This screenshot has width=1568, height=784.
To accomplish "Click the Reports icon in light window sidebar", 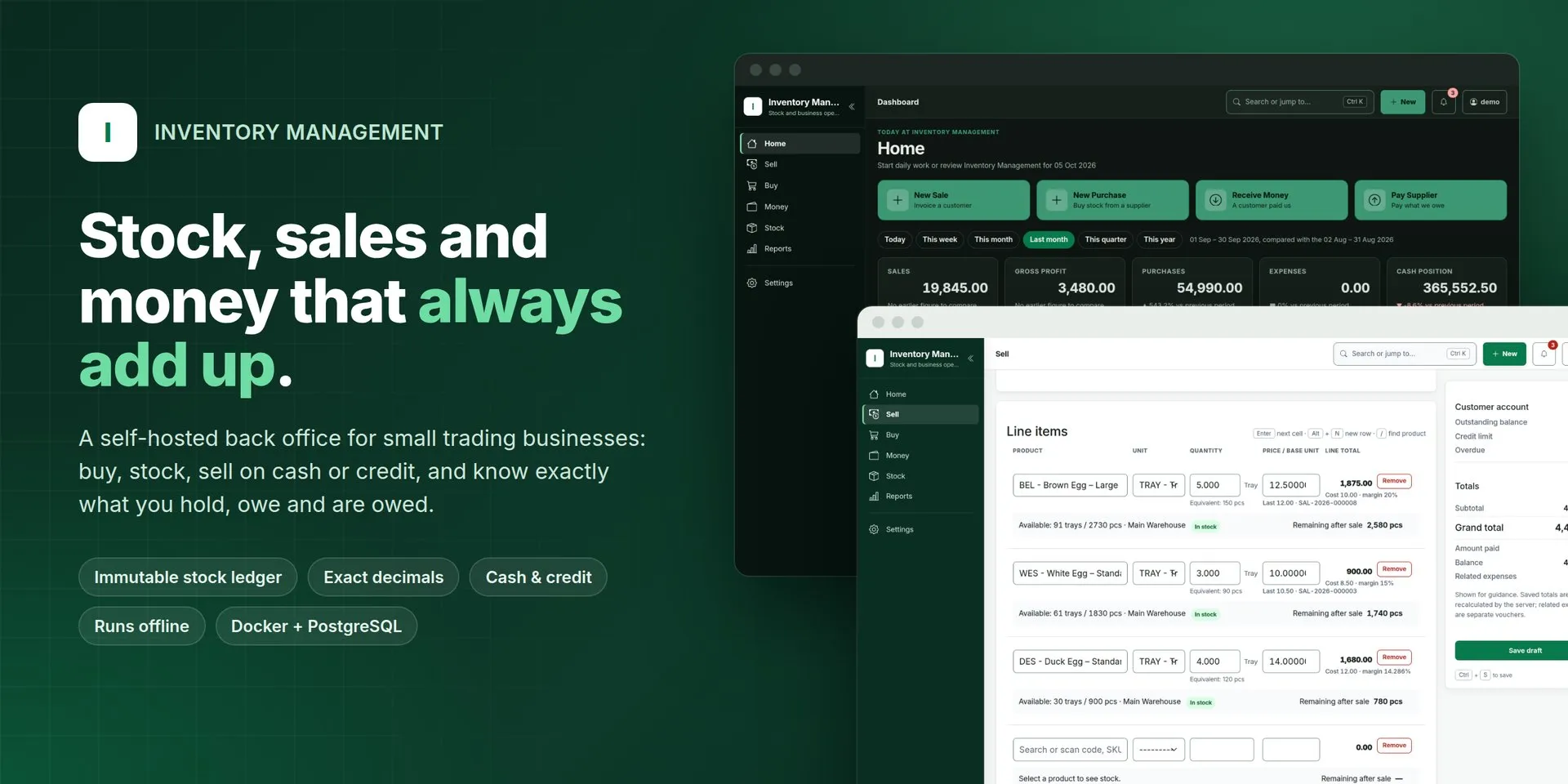I will pyautogui.click(x=874, y=497).
